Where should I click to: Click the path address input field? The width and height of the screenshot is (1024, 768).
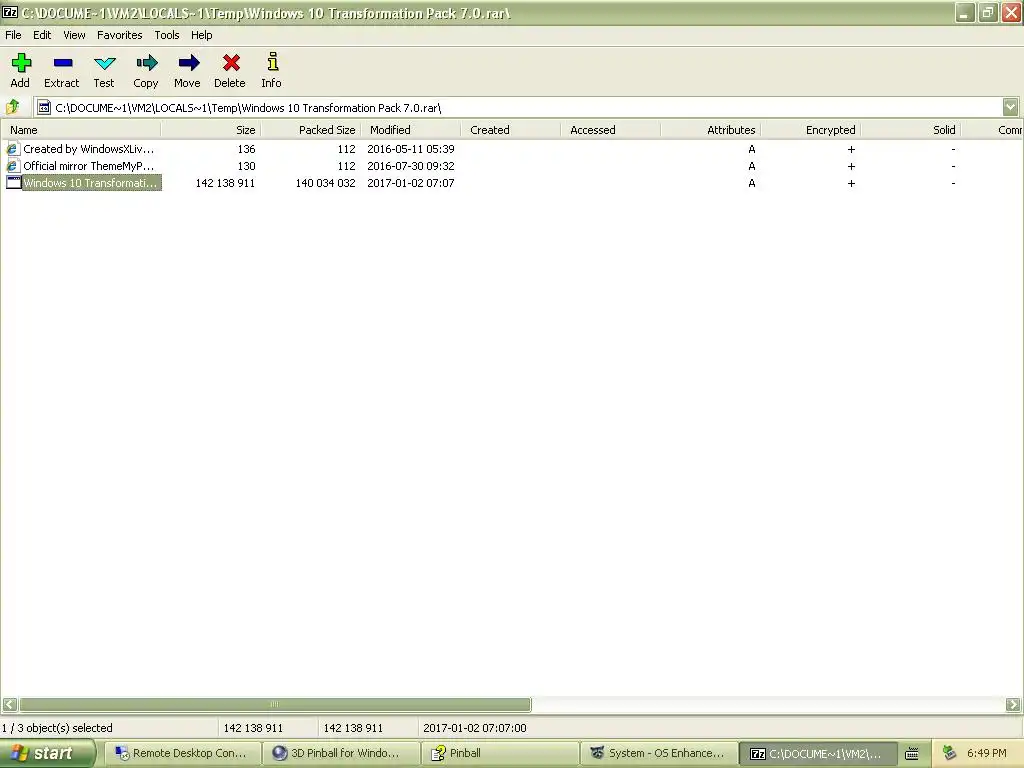tap(526, 107)
